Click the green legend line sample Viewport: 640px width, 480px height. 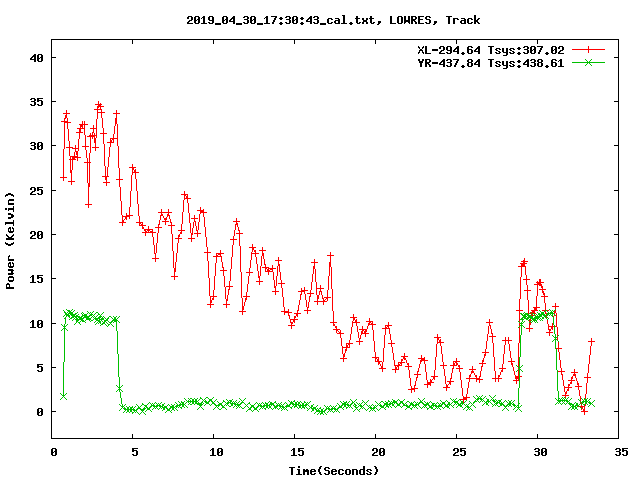click(x=588, y=62)
